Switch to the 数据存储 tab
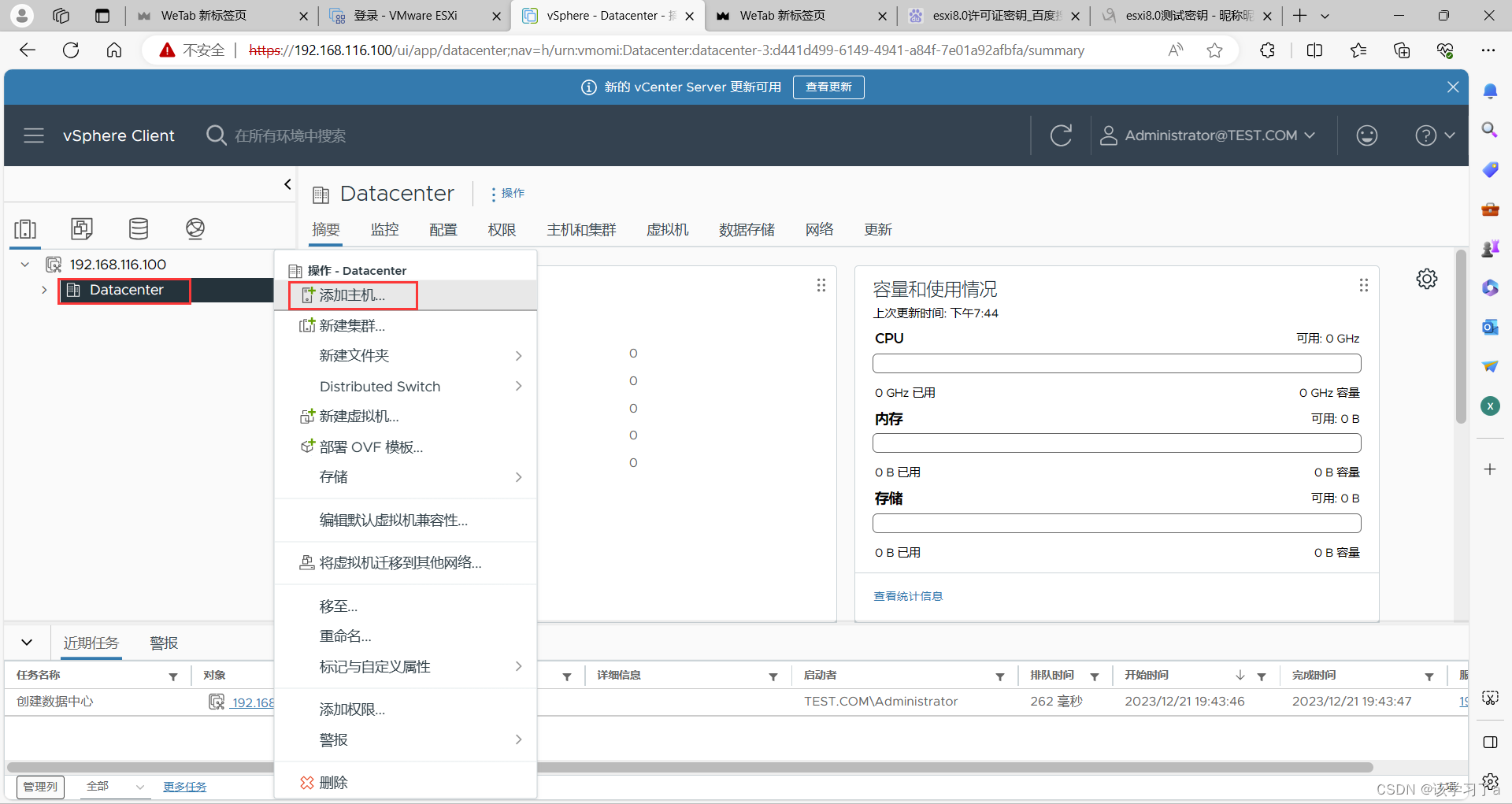 [747, 229]
